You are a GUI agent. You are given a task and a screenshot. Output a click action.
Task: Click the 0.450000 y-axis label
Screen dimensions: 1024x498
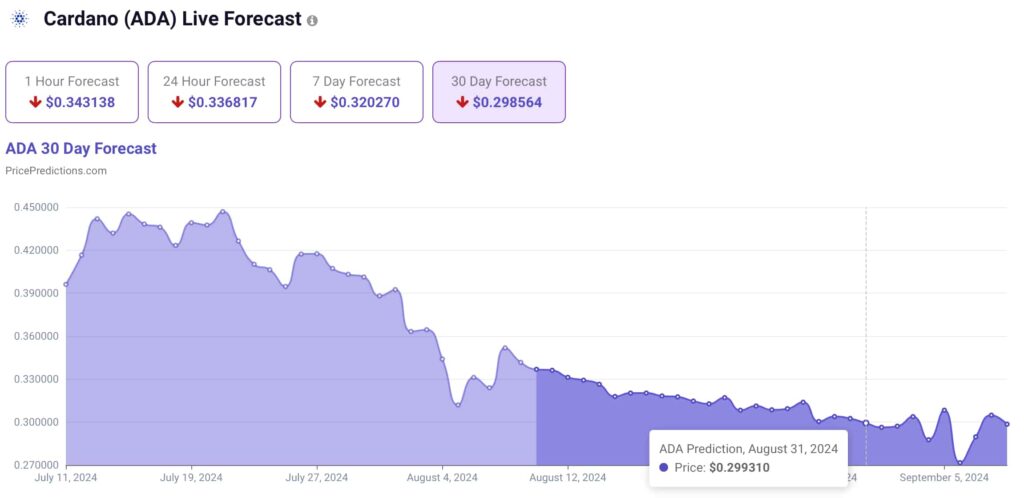pos(35,208)
